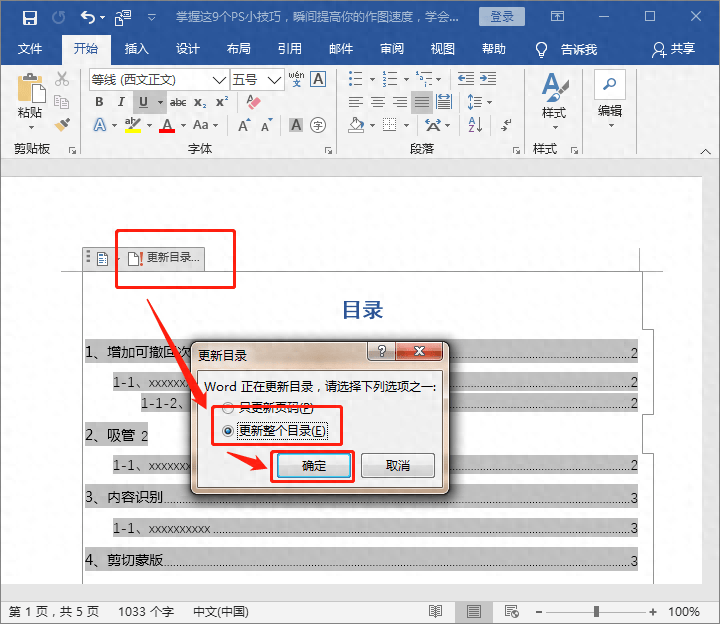Click the font color red swatch
Image resolution: width=720 pixels, height=624 pixels.
(x=166, y=125)
